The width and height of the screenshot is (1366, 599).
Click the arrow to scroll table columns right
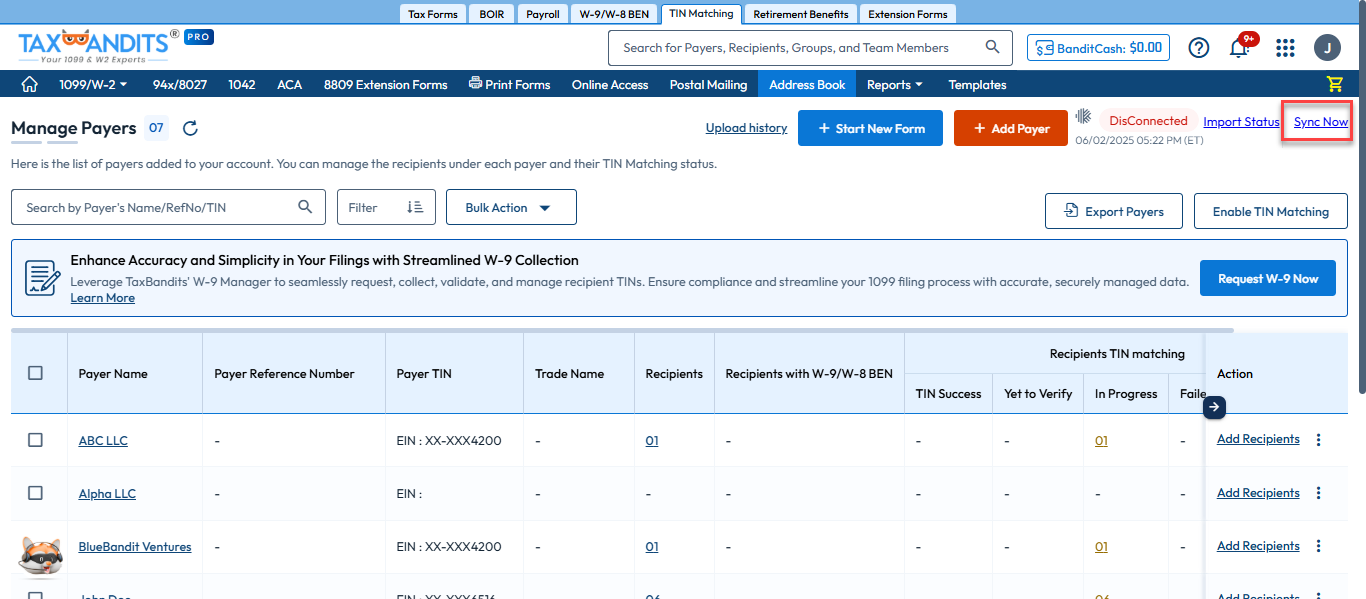(x=1214, y=407)
